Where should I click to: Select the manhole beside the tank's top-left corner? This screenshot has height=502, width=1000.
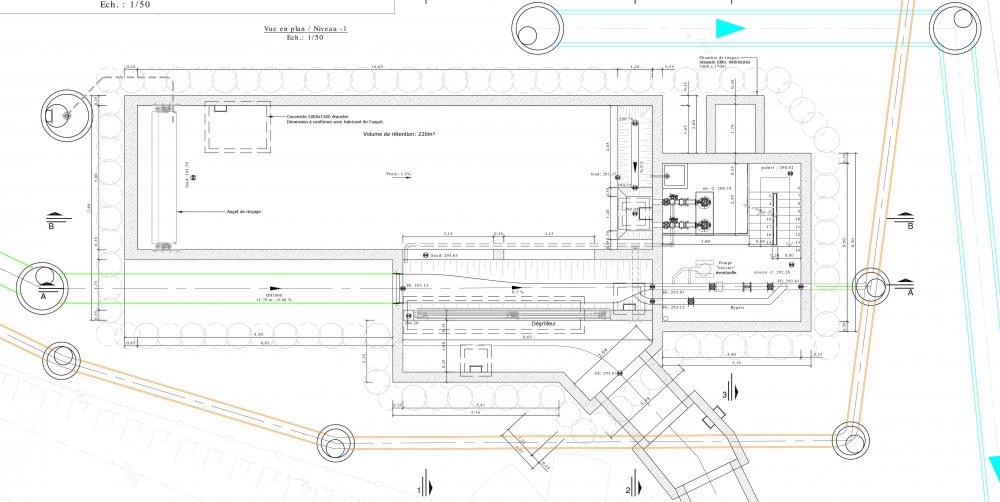click(65, 118)
